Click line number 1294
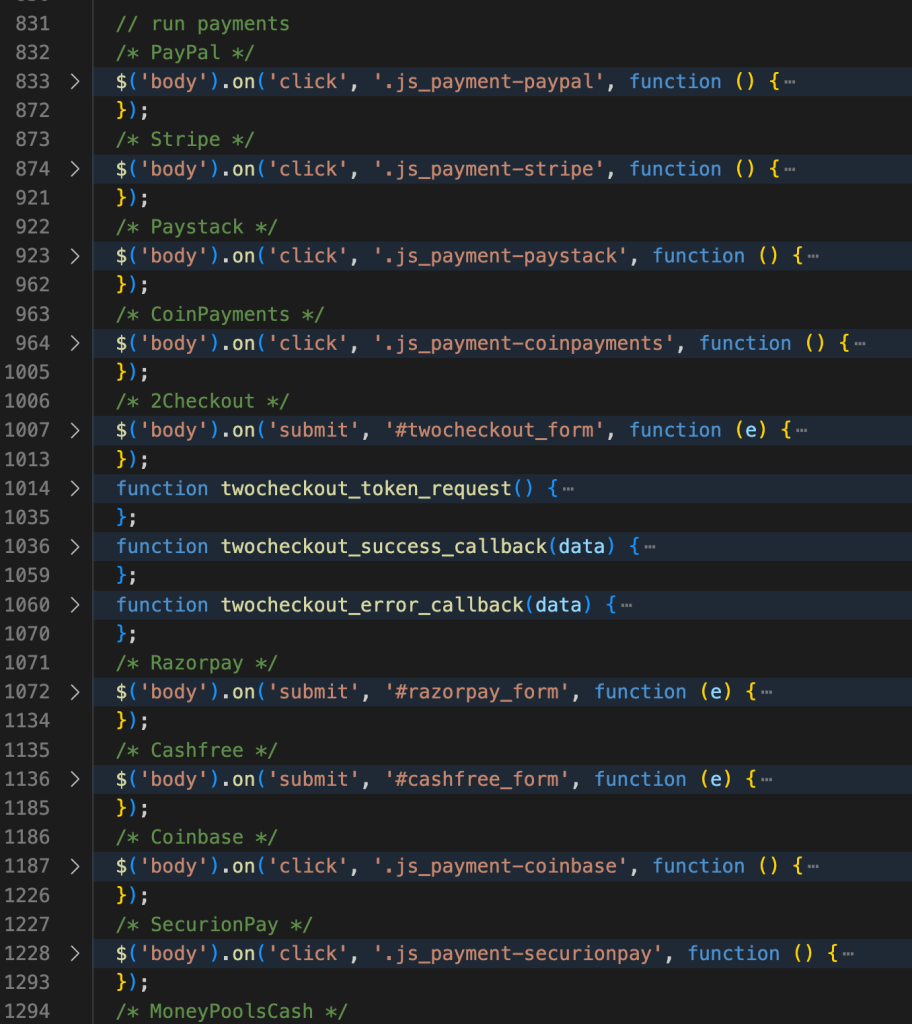912x1024 pixels. pyautogui.click(x=27, y=1012)
